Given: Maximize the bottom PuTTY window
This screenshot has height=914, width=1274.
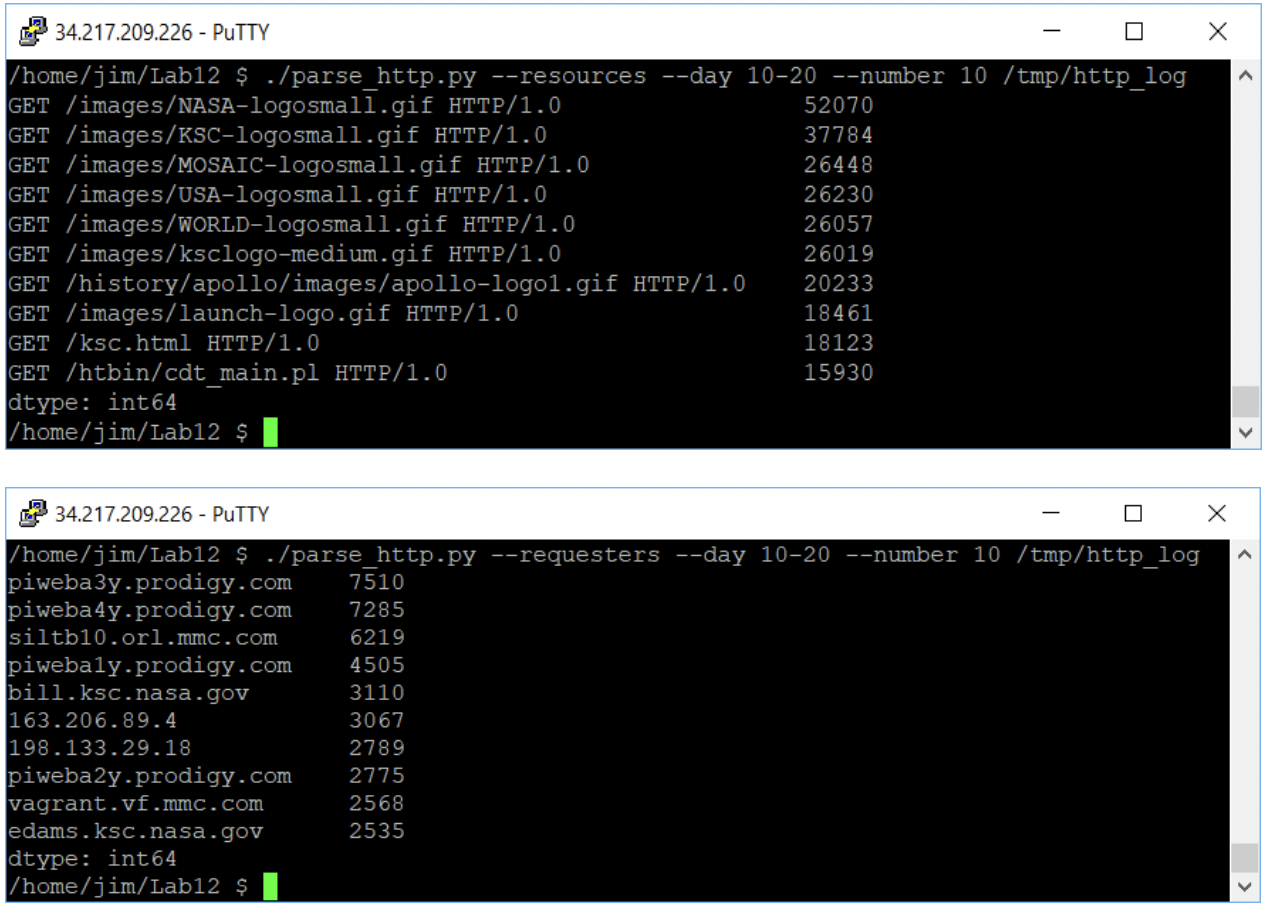Looking at the screenshot, I should [1133, 513].
